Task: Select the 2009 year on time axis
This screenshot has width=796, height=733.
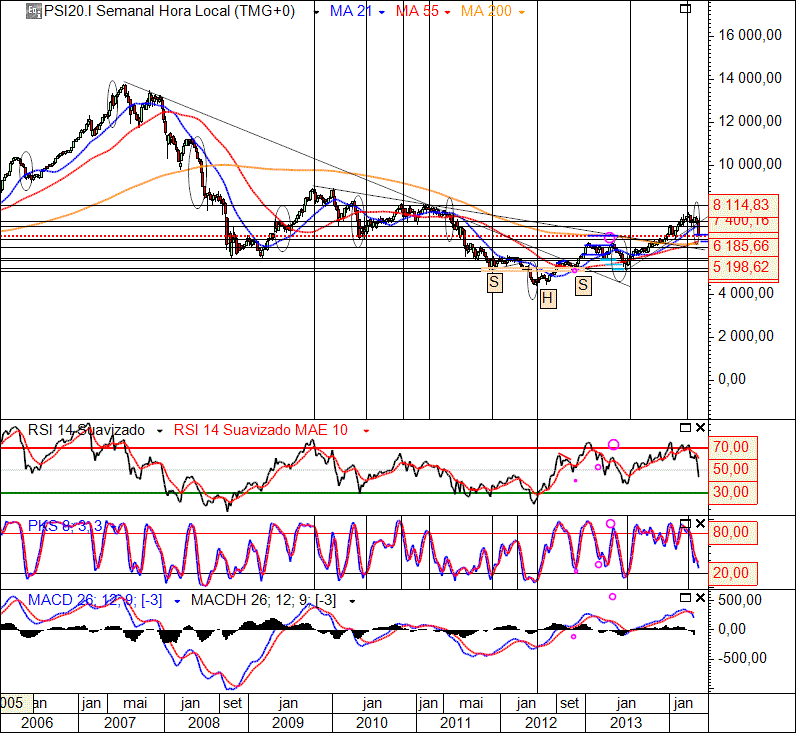Action: (x=288, y=722)
